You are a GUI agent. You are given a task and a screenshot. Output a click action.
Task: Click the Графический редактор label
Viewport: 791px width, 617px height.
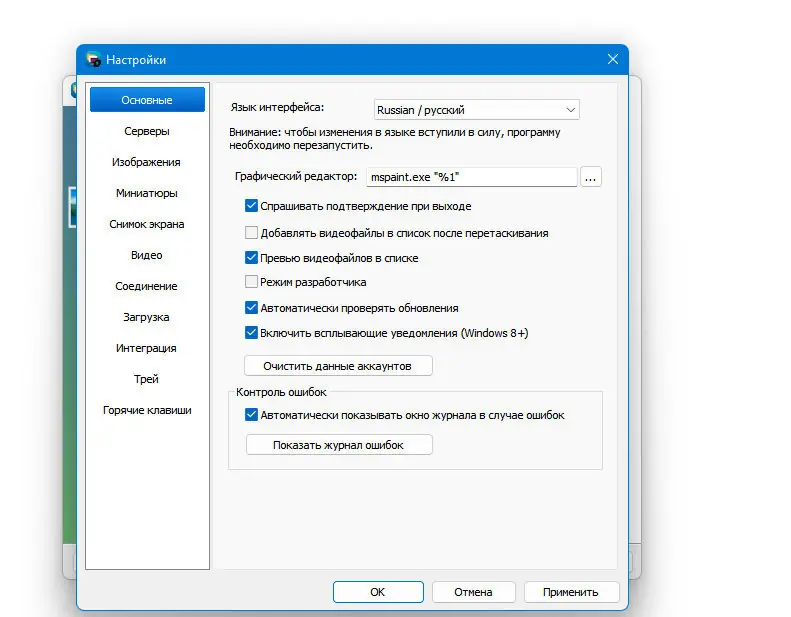click(x=296, y=176)
